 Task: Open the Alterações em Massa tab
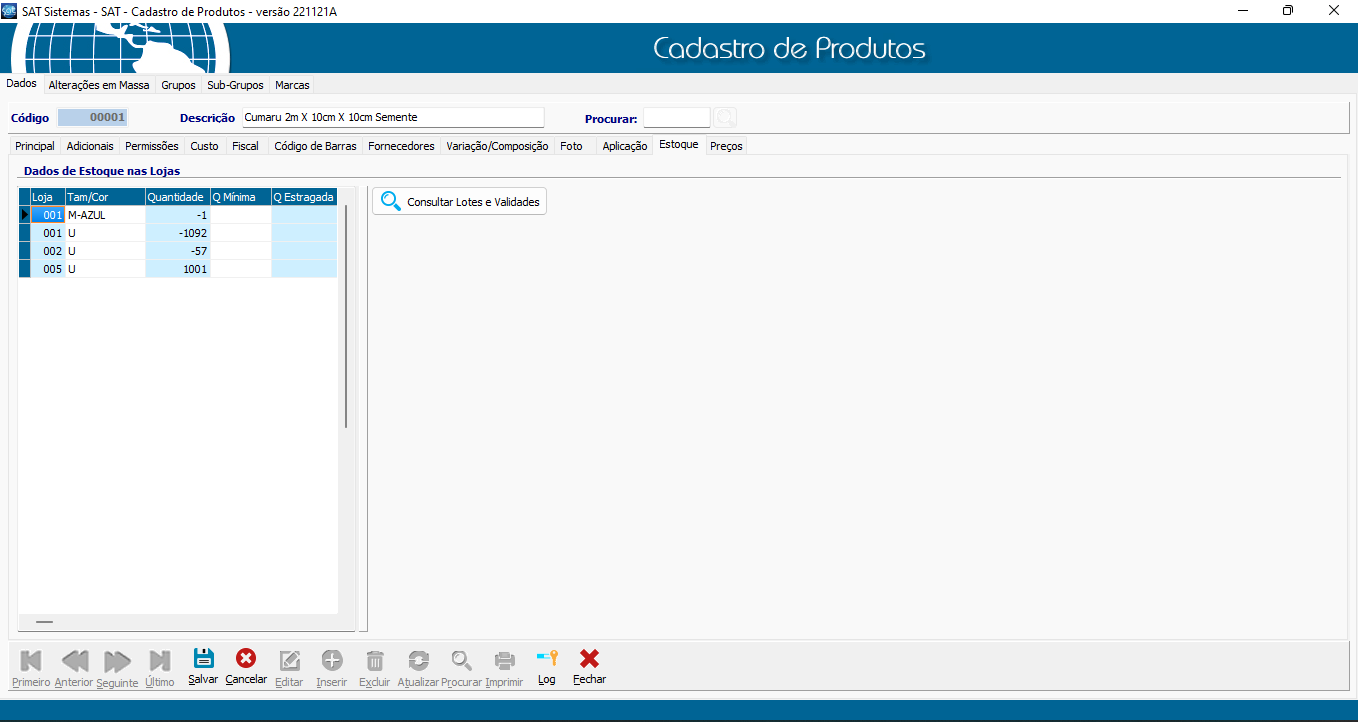click(99, 85)
